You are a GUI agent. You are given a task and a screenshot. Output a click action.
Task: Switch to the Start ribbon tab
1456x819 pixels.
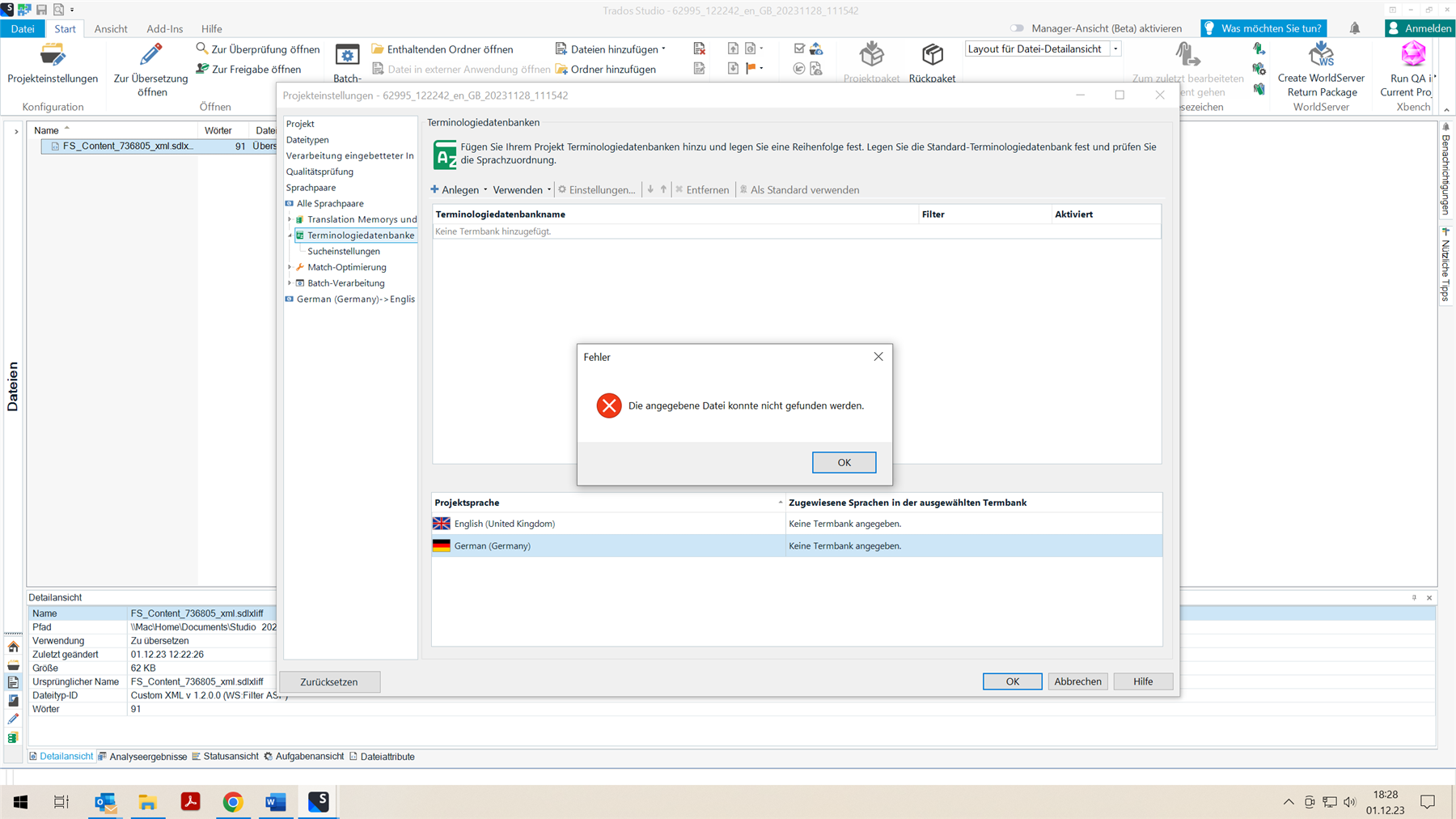65,28
